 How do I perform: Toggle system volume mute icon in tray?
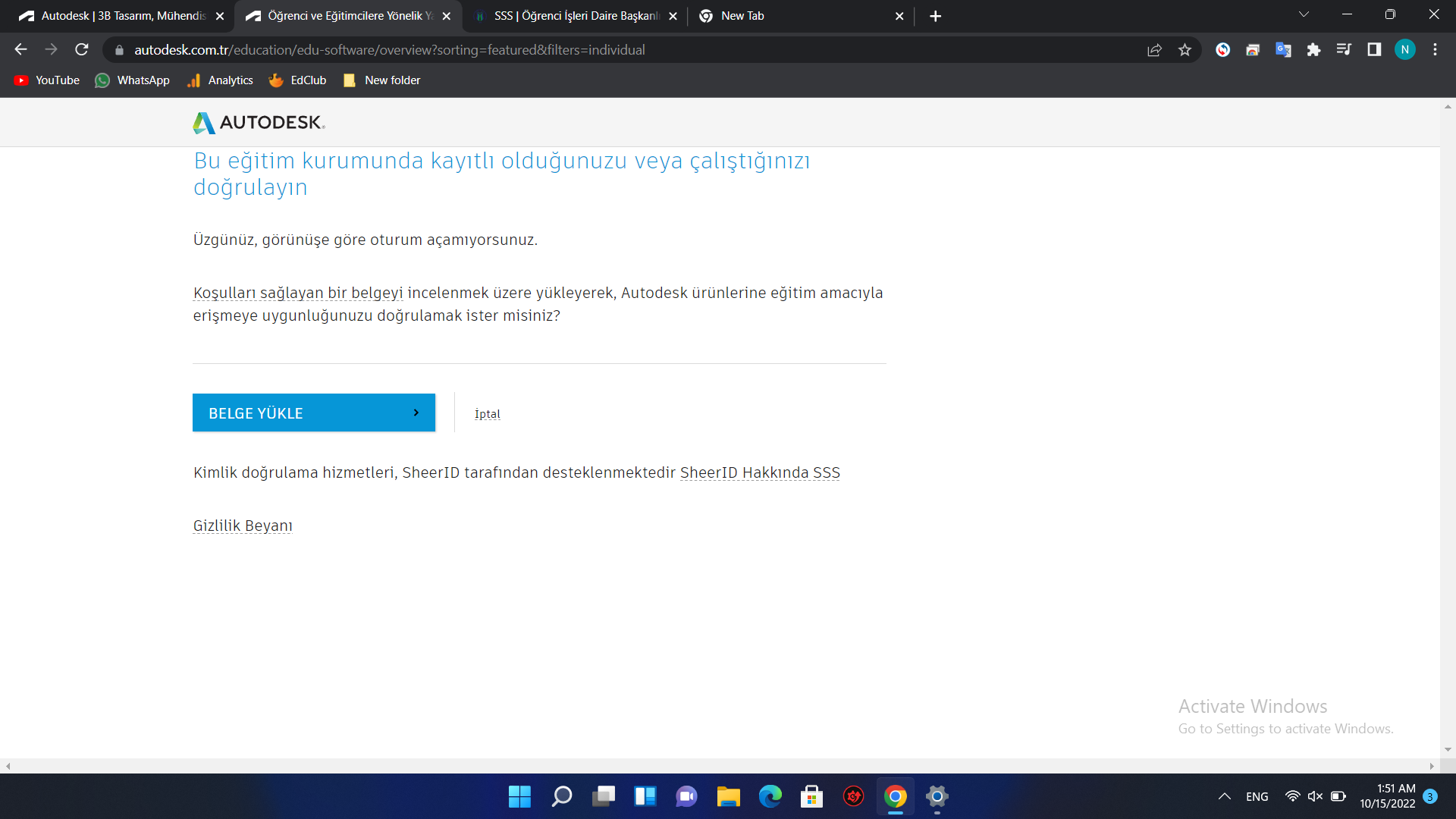(1315, 796)
